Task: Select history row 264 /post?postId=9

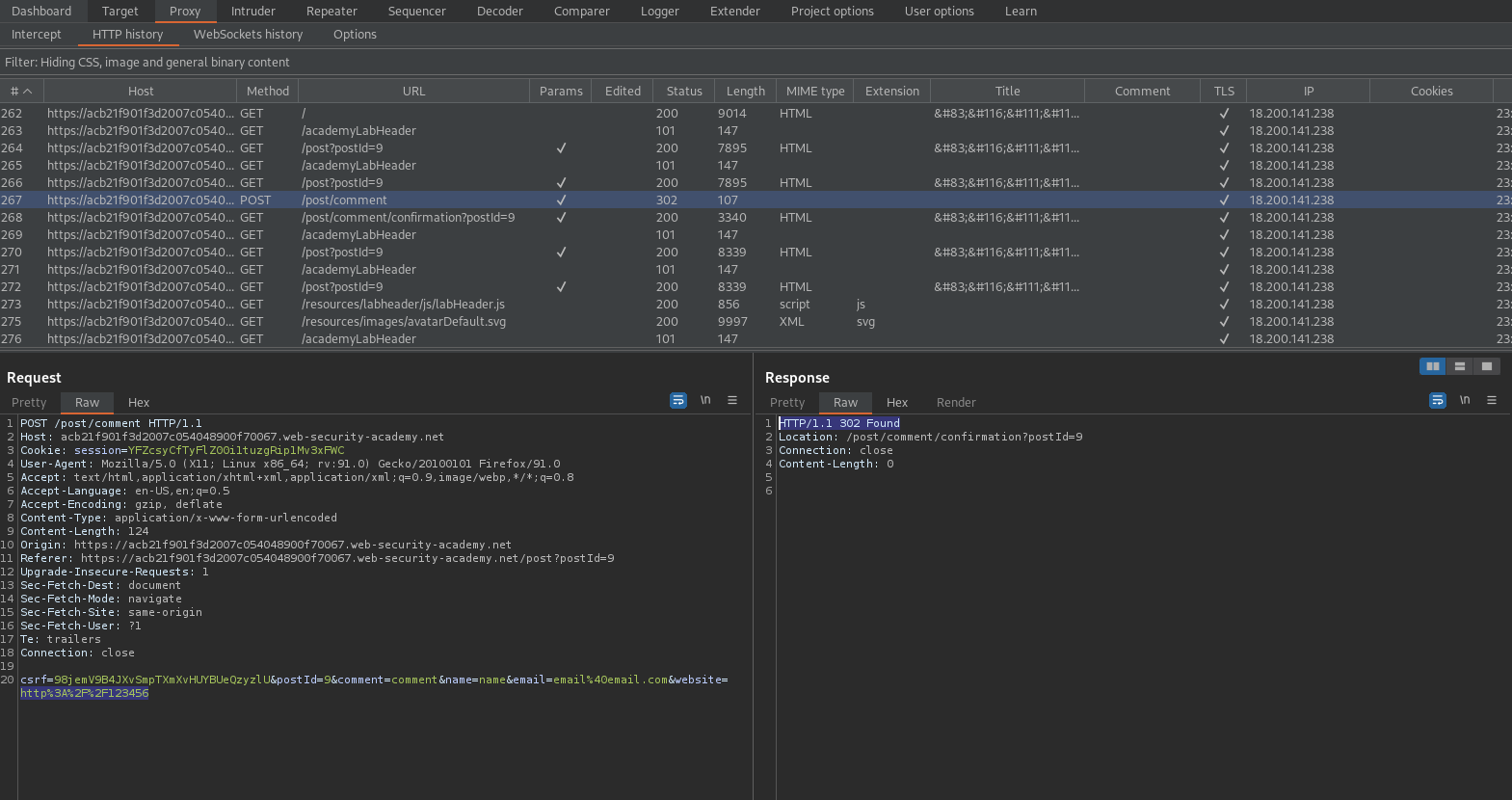Action: (x=756, y=148)
